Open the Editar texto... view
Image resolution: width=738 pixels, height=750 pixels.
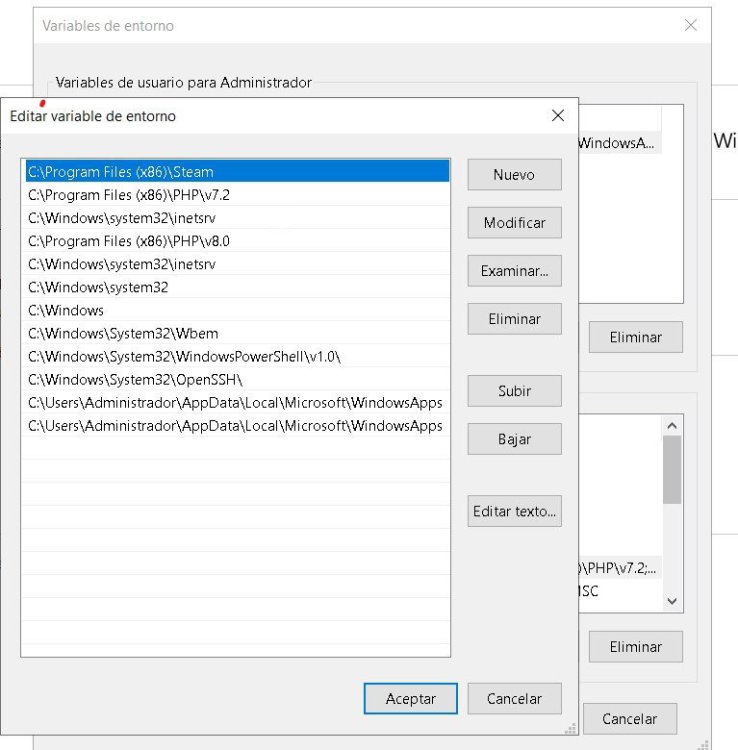(x=514, y=511)
